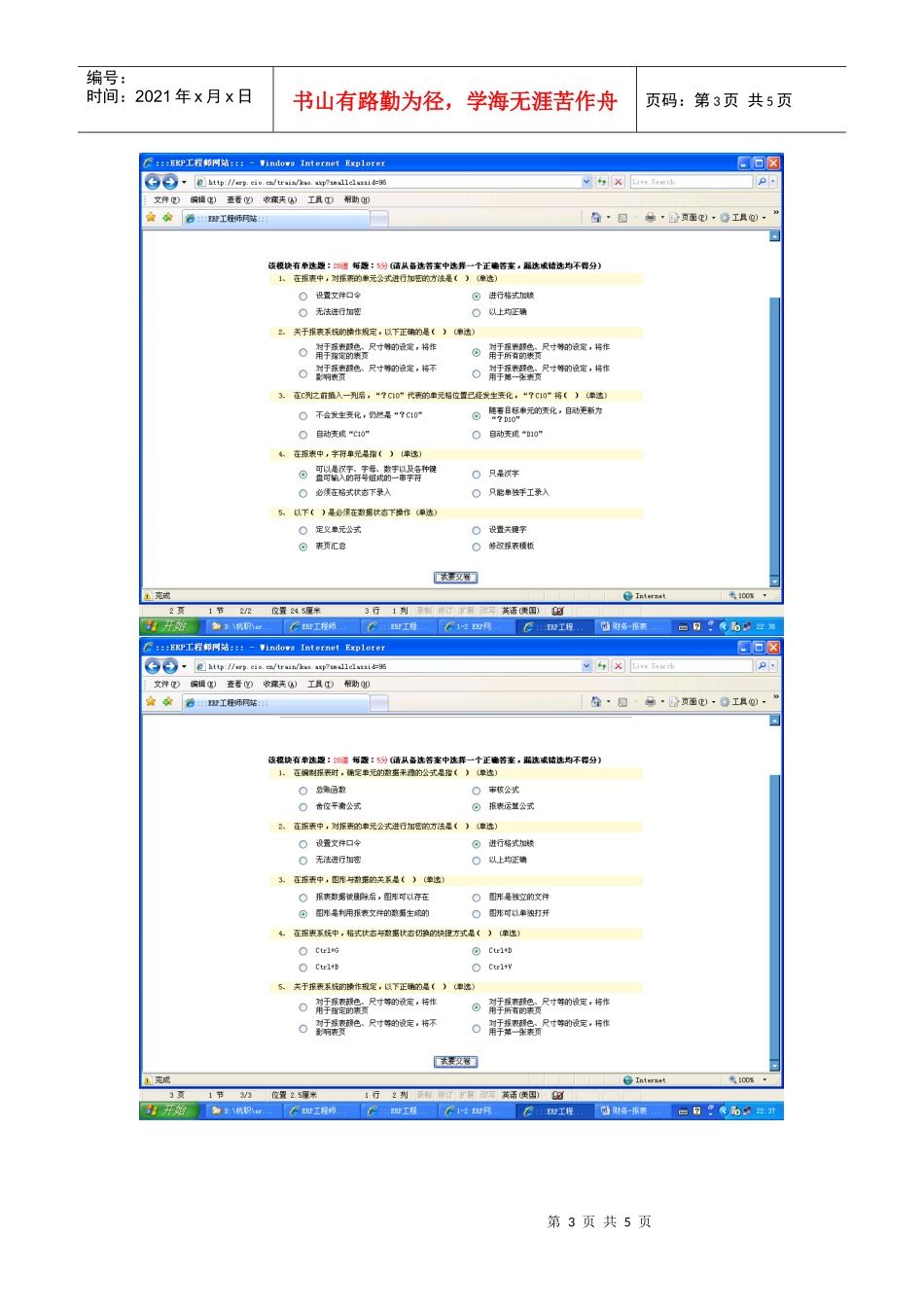
Task: Click the Live Search box in lower browser
Action: tap(692, 666)
